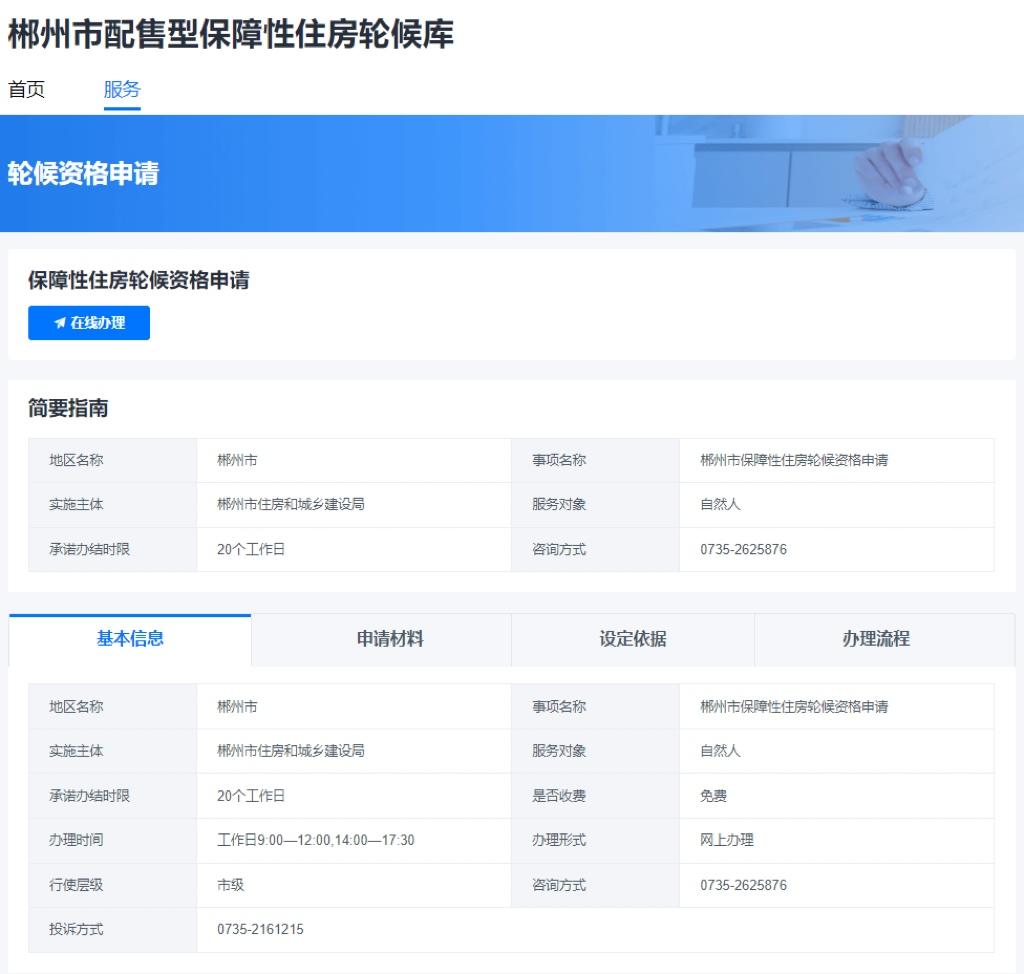Switch to the 基本信息 tab
This screenshot has height=974, width=1024.
130,639
